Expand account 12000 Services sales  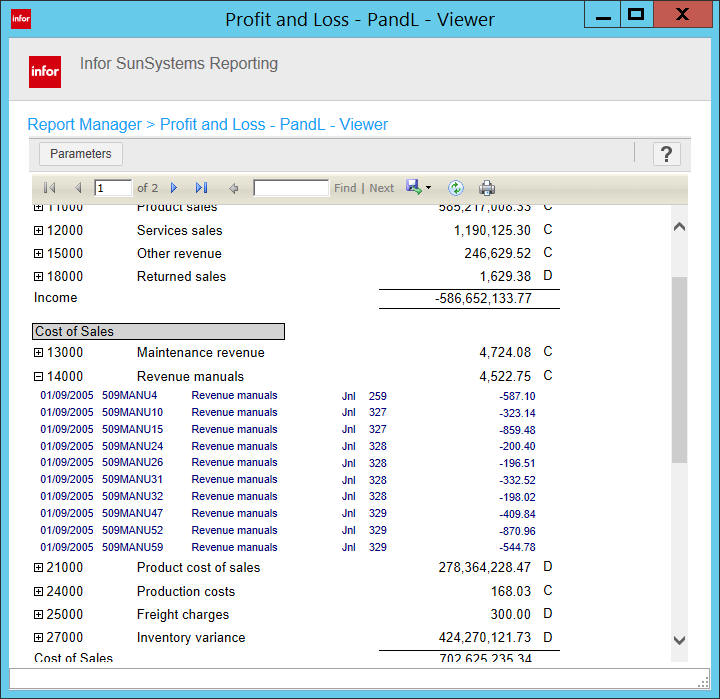pyautogui.click(x=39, y=231)
